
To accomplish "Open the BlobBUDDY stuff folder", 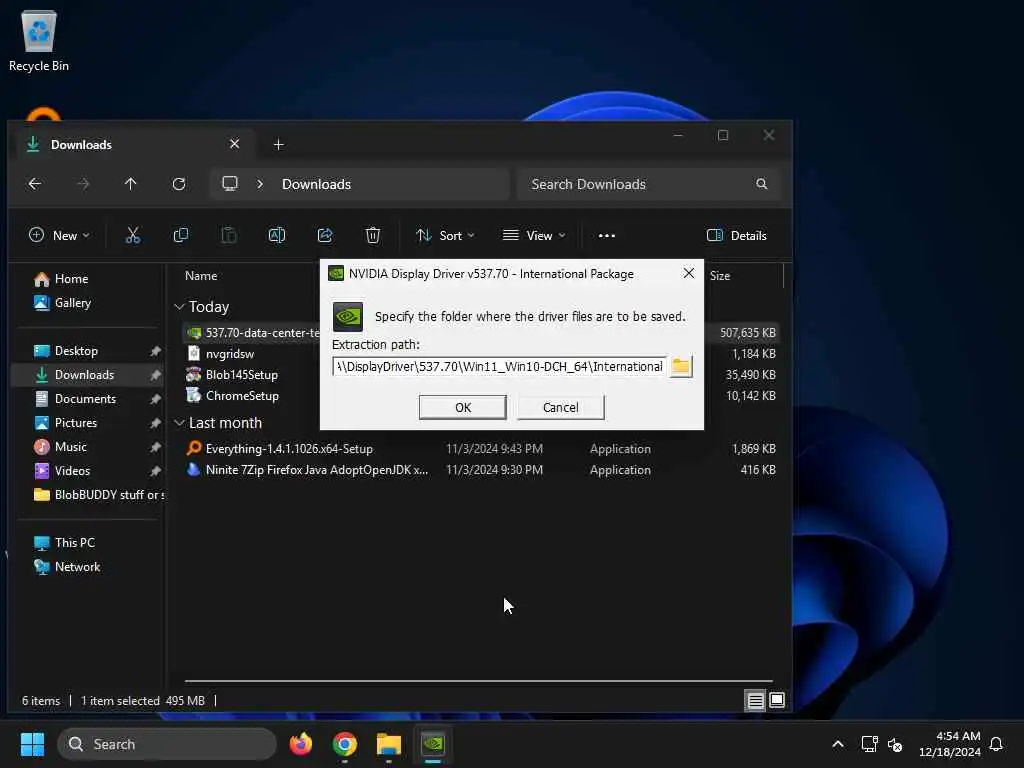I will (x=98, y=494).
